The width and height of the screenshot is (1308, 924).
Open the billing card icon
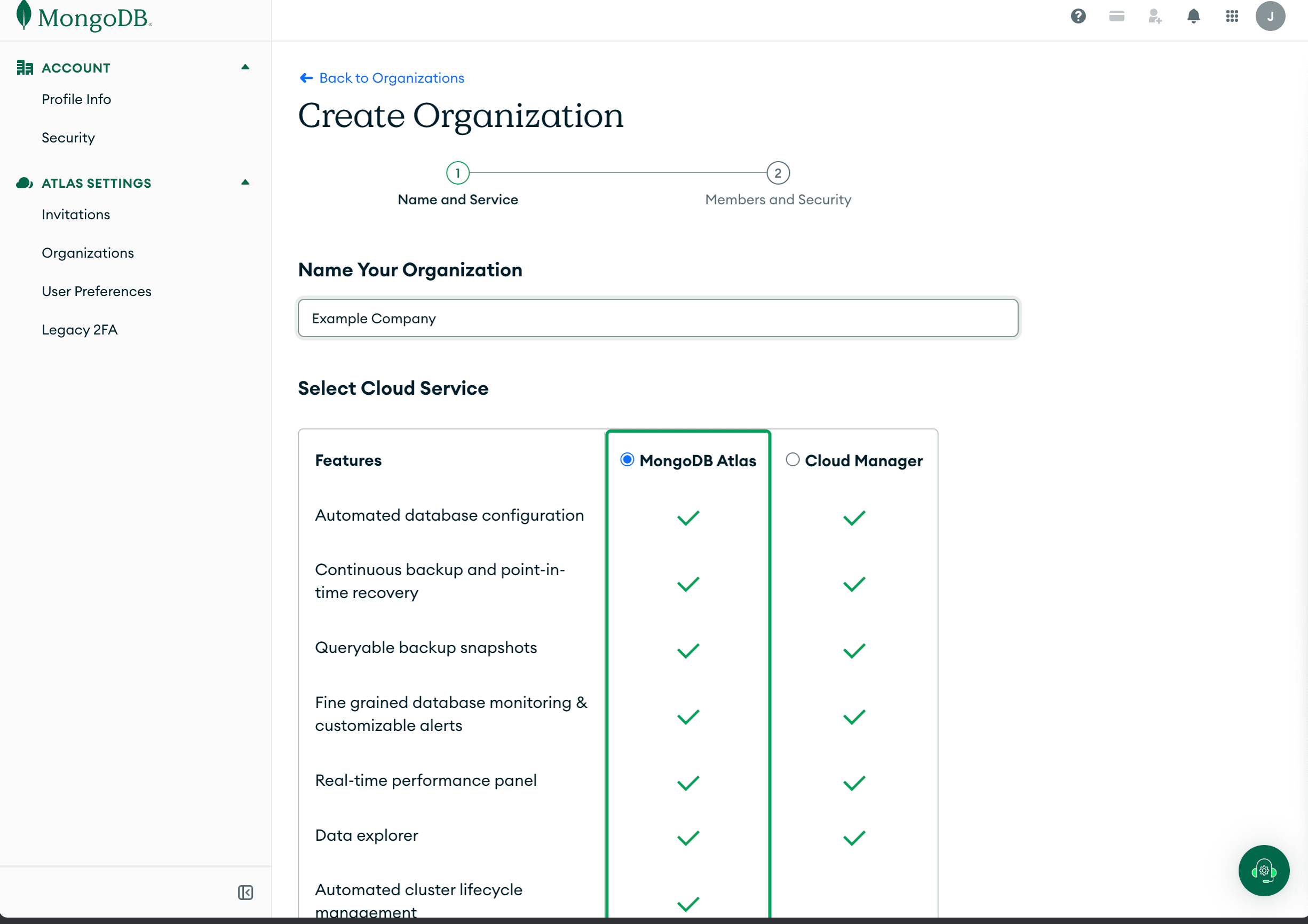(x=1116, y=16)
